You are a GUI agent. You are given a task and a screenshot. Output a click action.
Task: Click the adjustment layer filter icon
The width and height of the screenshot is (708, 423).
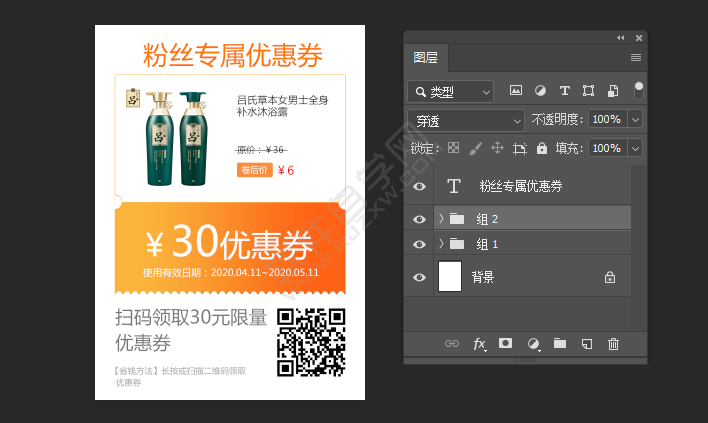coord(541,91)
